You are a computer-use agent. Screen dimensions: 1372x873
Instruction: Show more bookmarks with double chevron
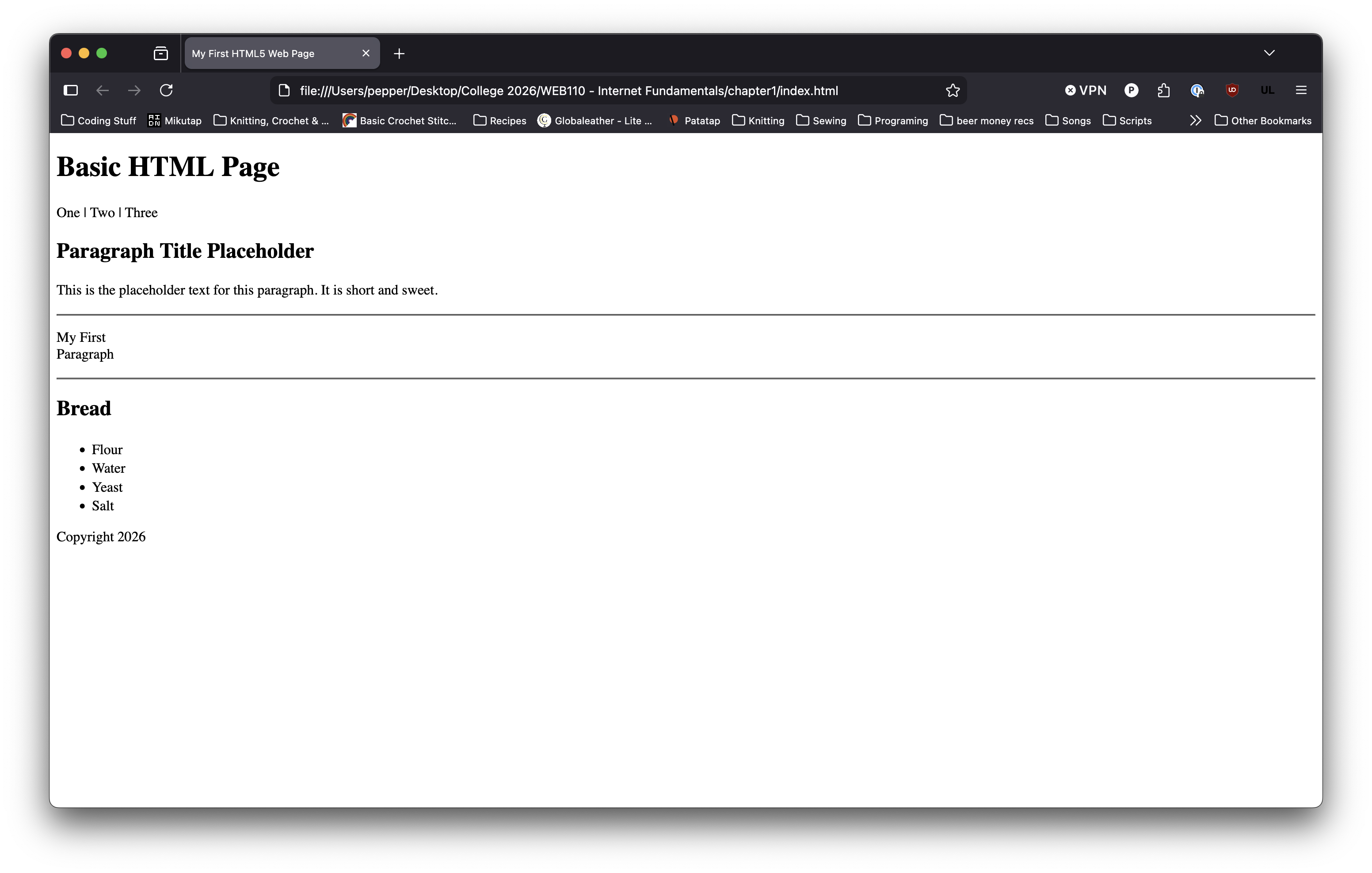coord(1195,120)
